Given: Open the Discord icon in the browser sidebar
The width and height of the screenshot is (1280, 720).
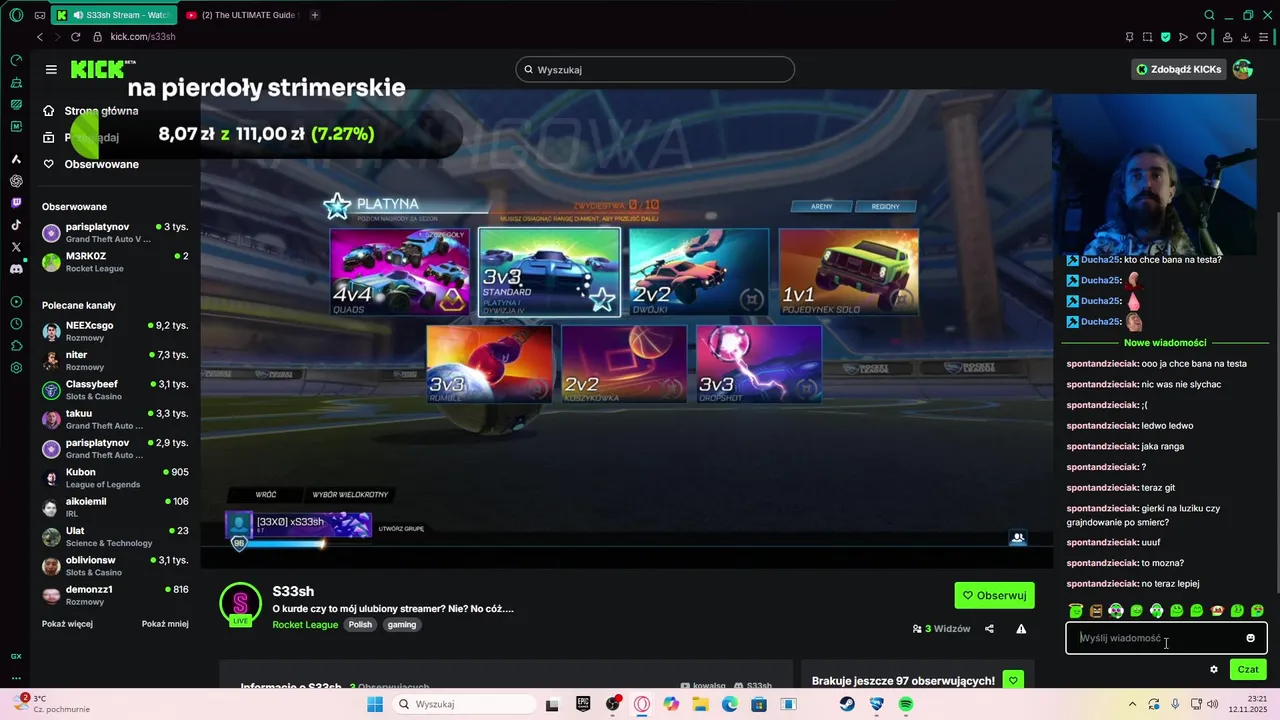Looking at the screenshot, I should tap(16, 269).
